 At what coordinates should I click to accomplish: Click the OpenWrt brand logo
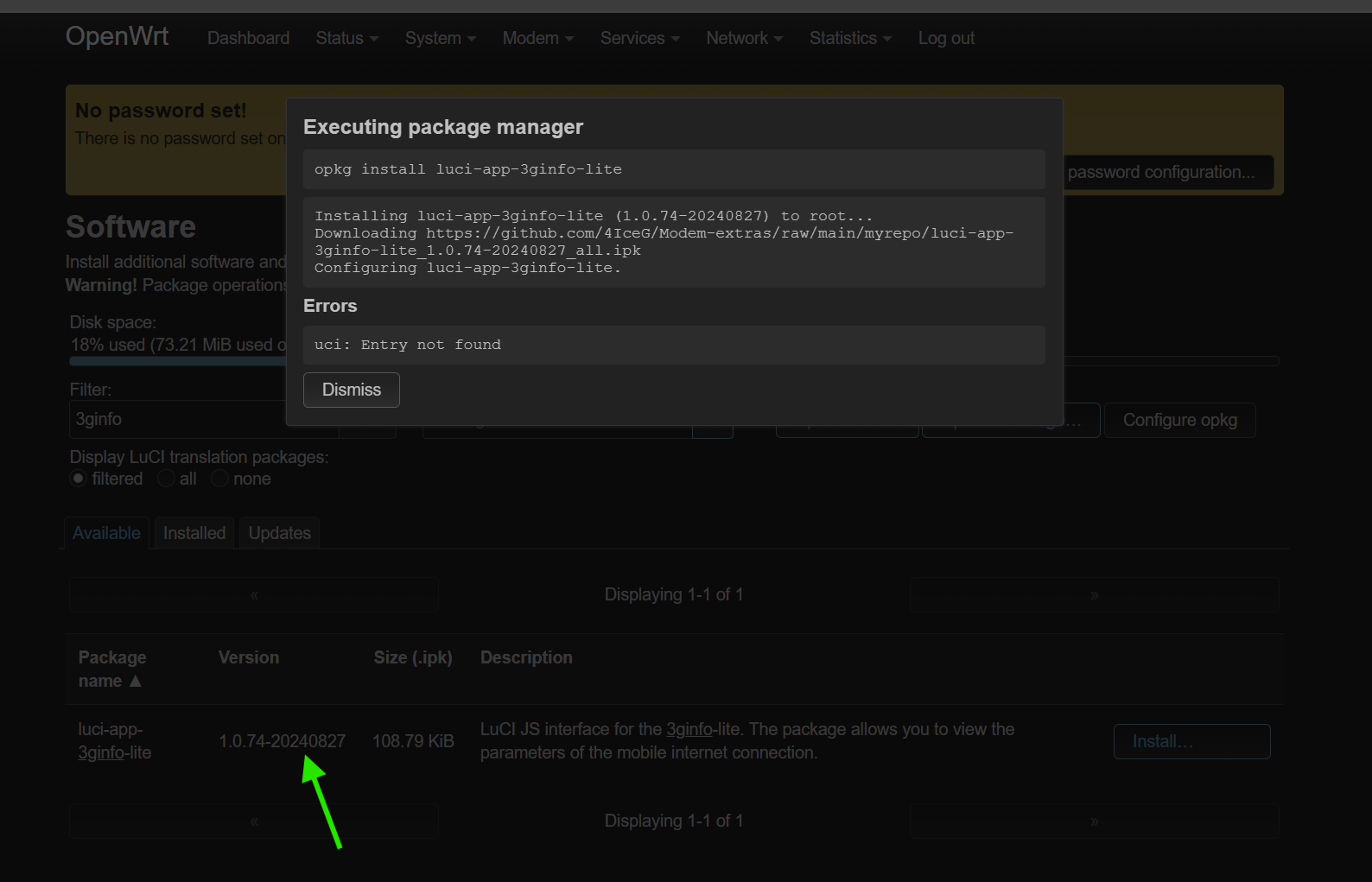117,36
